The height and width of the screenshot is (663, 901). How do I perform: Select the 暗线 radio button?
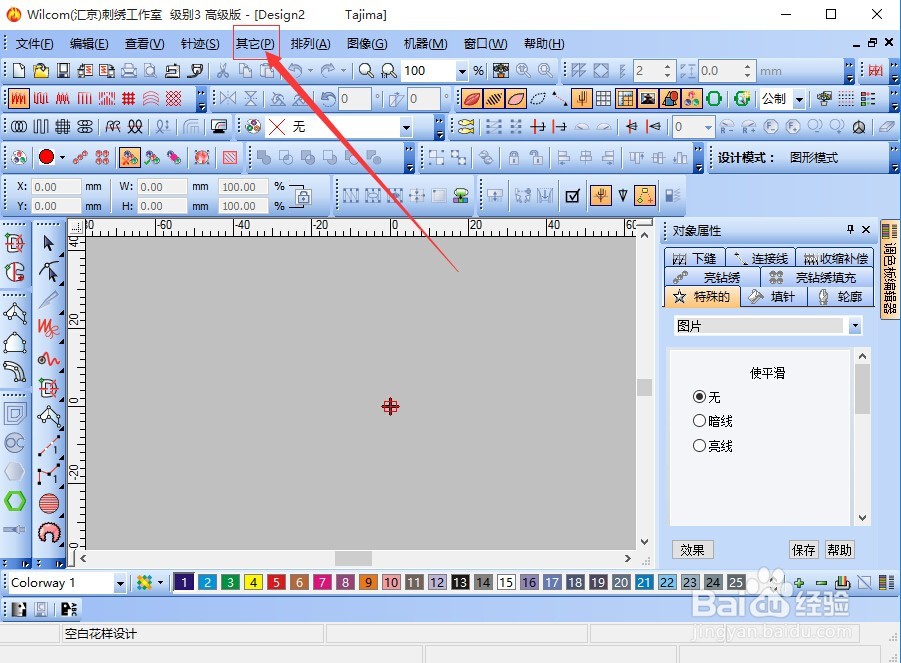(x=699, y=421)
